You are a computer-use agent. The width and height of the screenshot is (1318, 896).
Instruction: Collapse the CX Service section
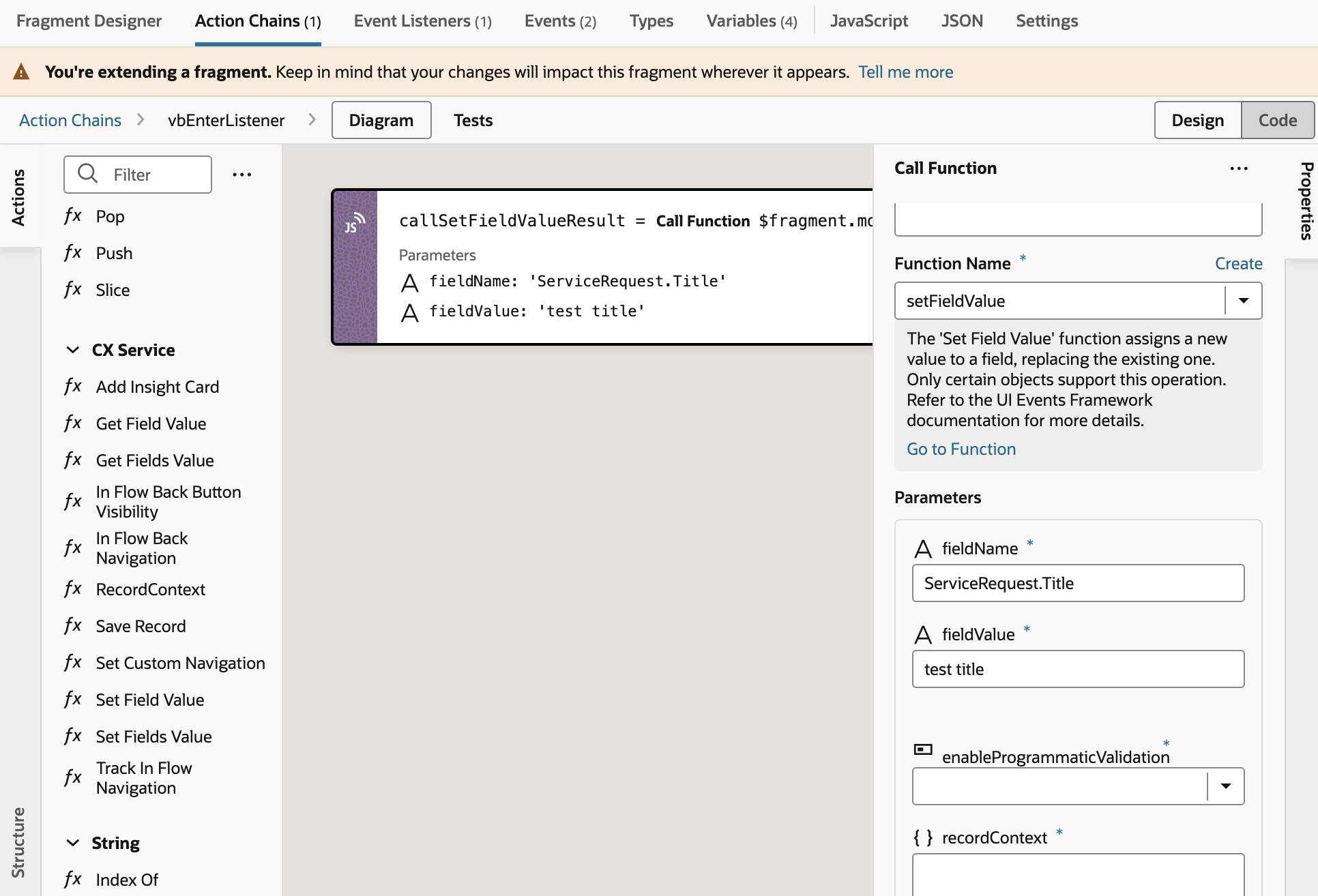73,350
